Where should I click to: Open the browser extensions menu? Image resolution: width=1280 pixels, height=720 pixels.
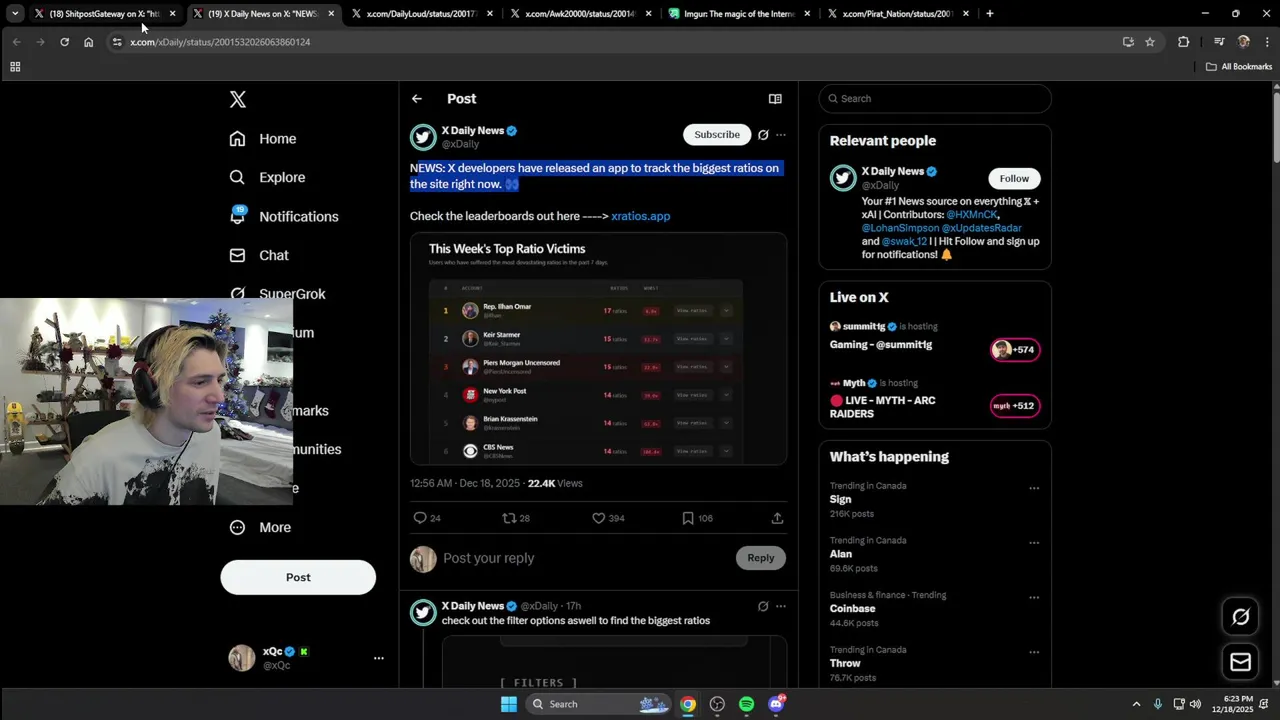point(1184,42)
